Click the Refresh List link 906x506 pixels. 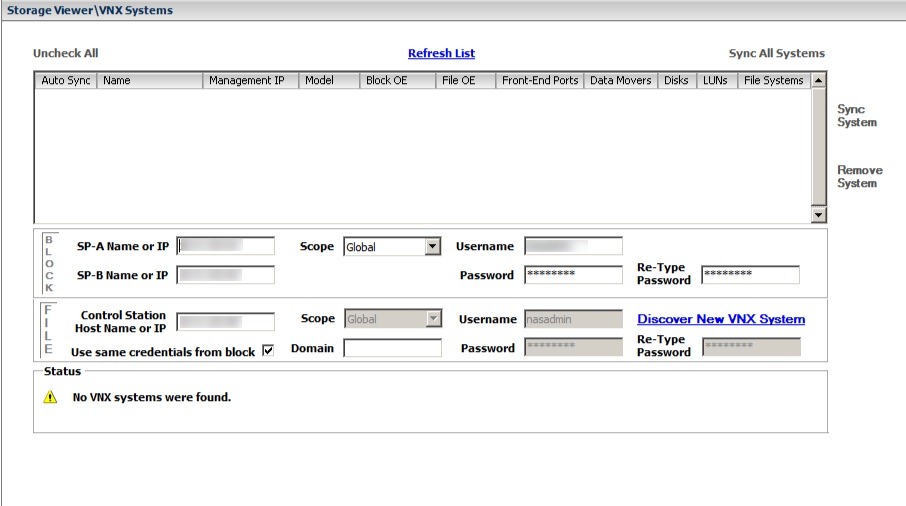(x=441, y=54)
